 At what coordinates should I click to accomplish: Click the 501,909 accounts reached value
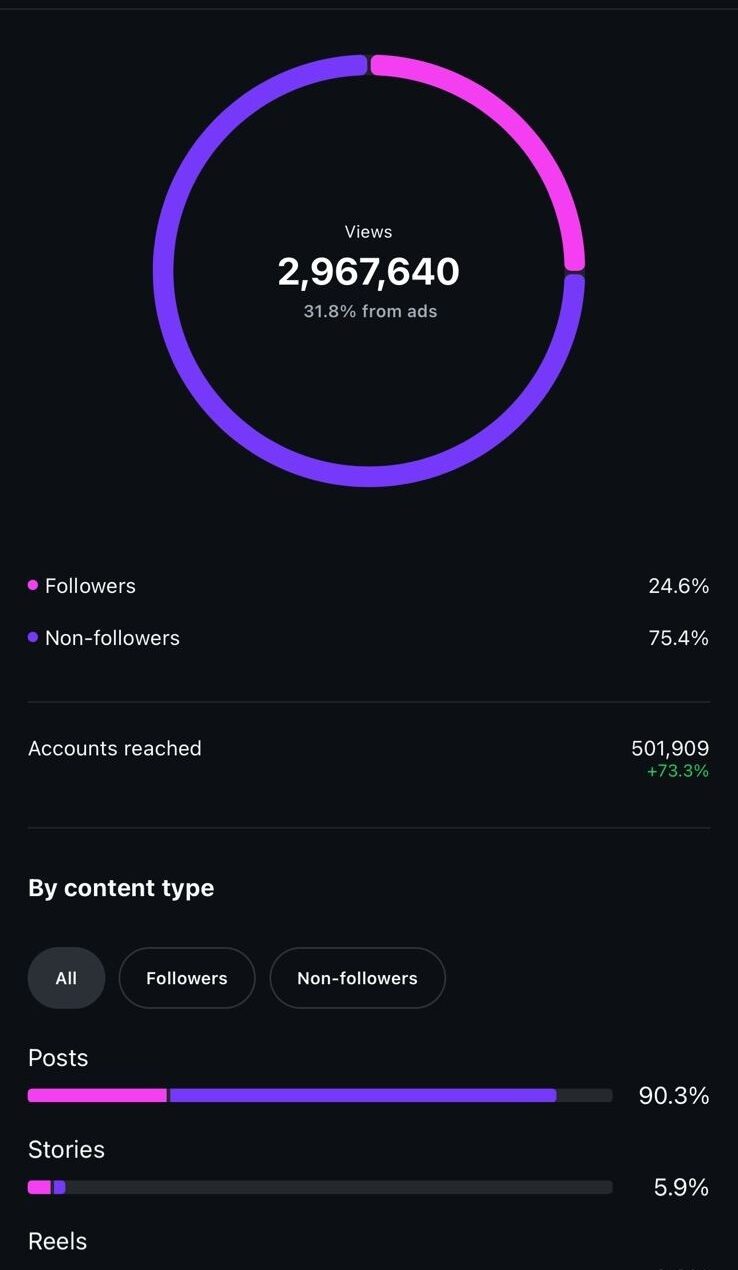670,748
